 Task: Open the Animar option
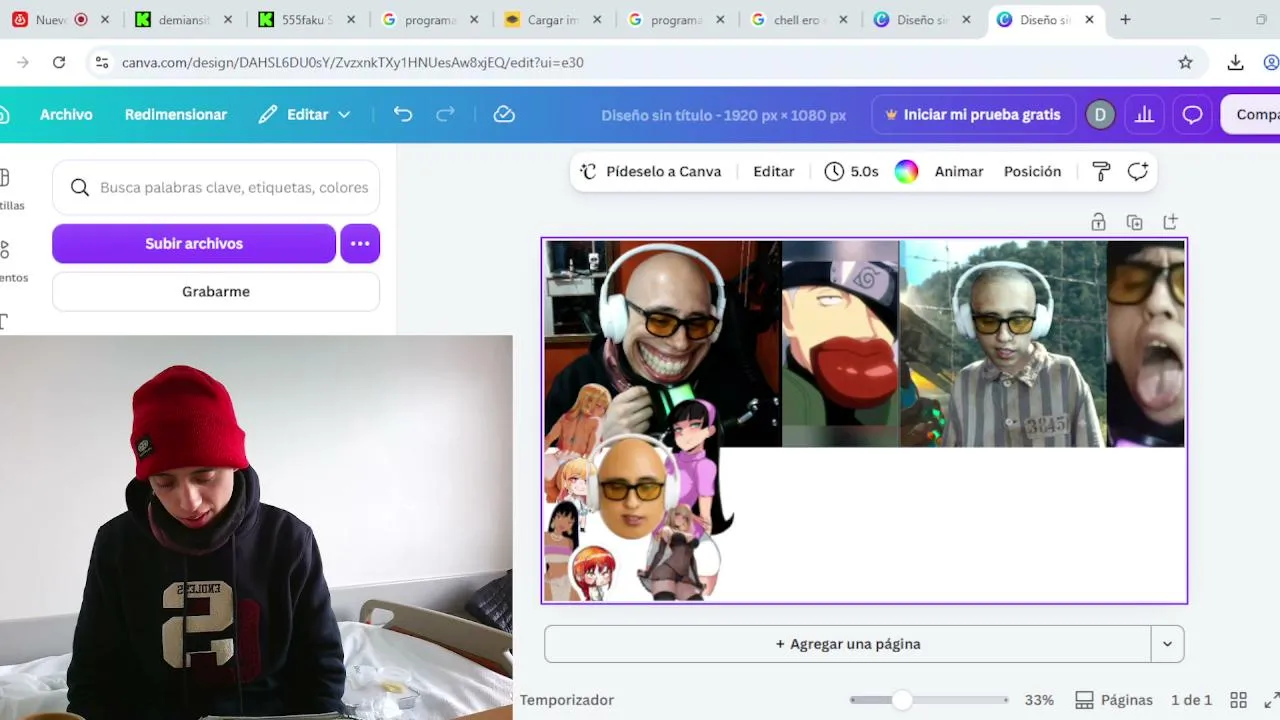coord(959,171)
